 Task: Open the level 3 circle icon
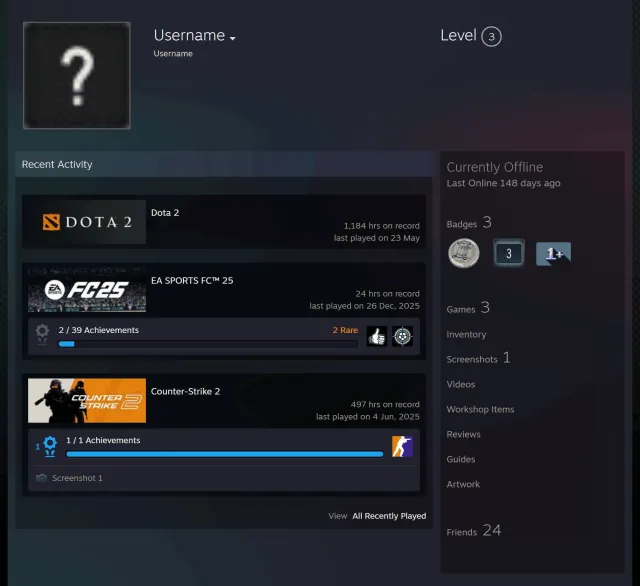[491, 37]
